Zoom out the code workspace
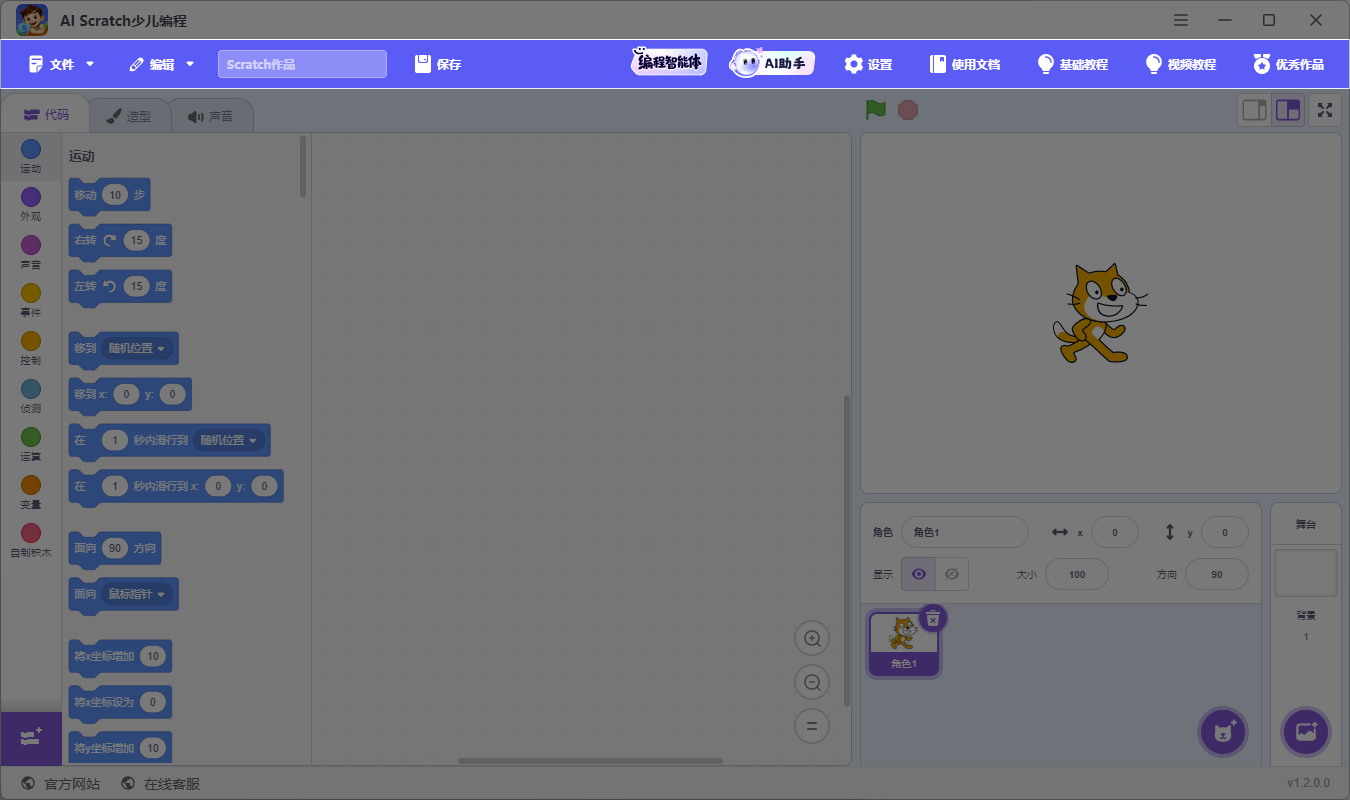 point(812,682)
